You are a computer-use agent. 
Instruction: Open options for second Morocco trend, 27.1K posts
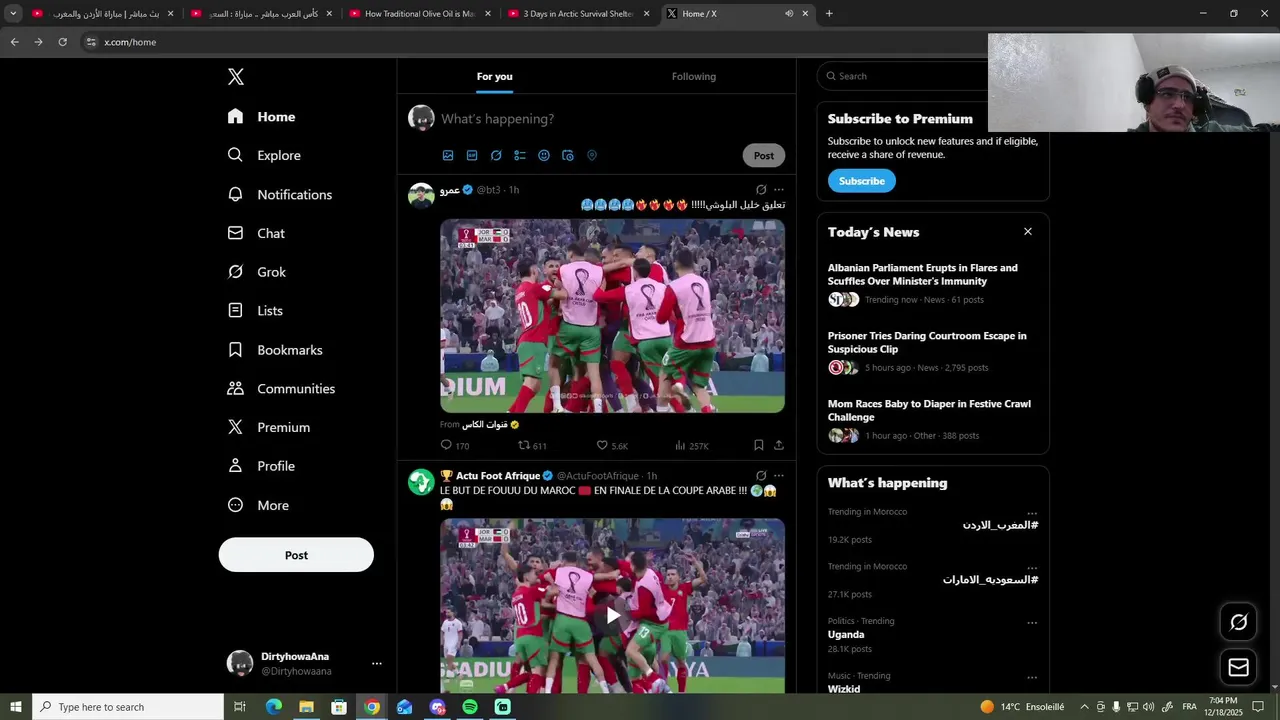coord(1032,567)
